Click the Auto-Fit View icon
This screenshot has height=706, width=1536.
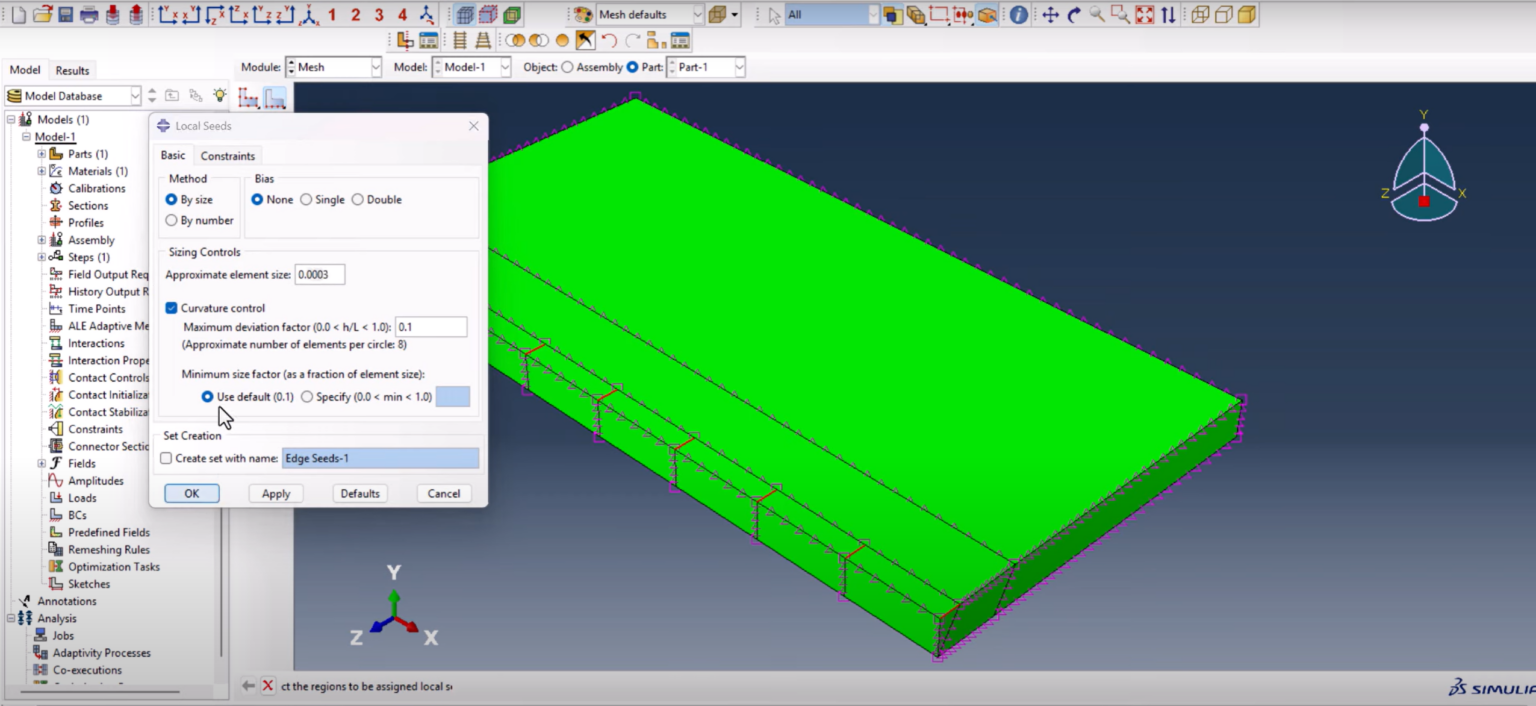coord(1143,14)
